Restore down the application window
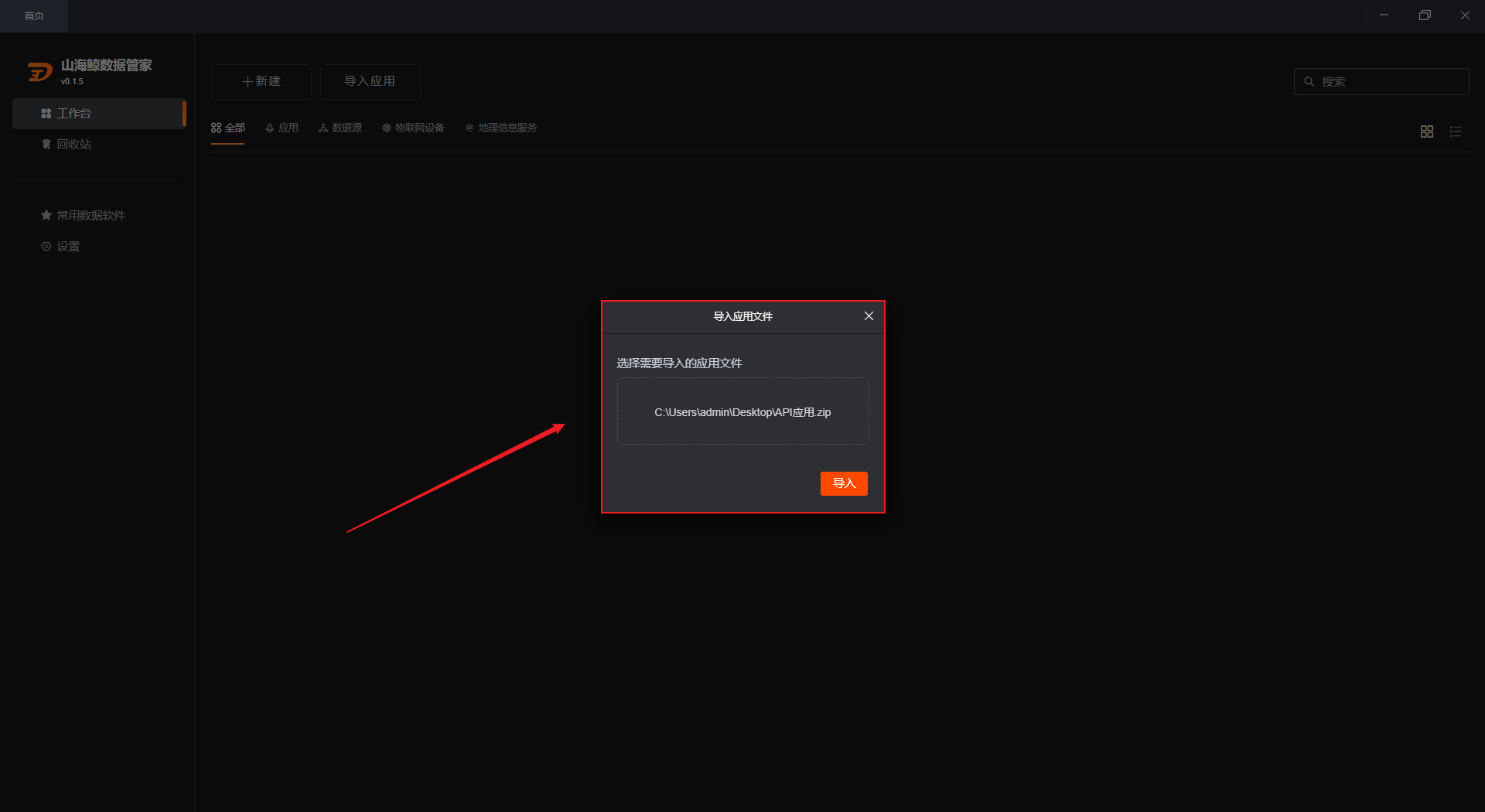Screen dimensions: 1485x812 click(1425, 15)
